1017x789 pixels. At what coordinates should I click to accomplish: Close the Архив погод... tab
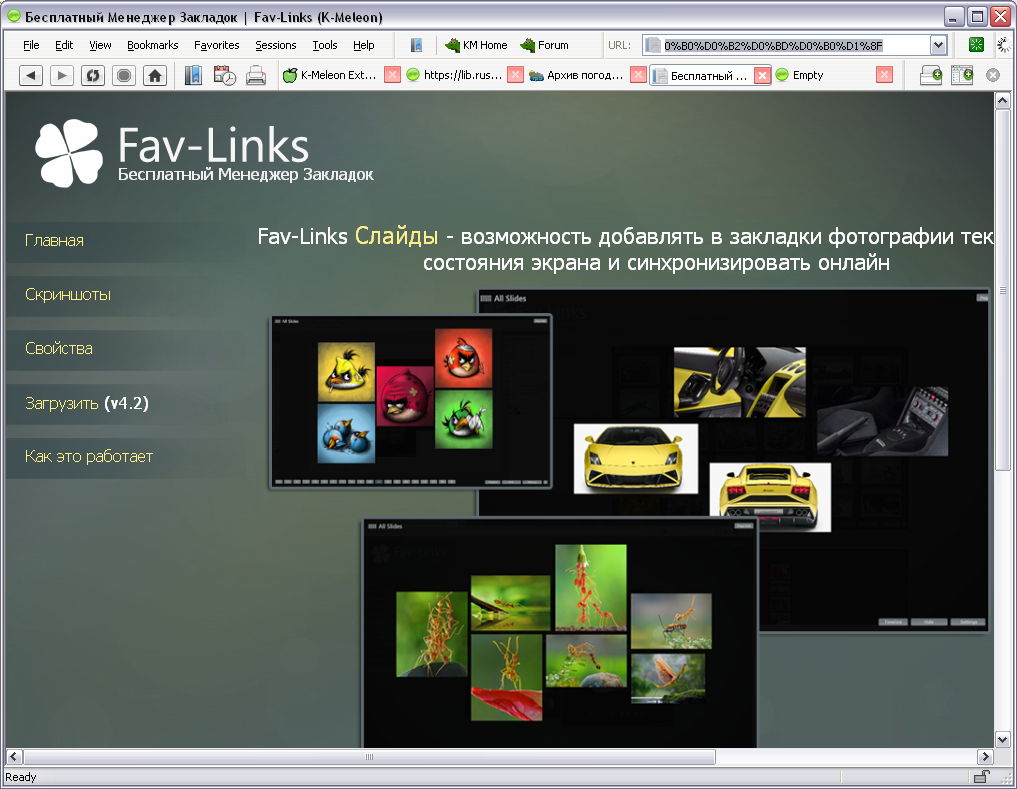point(638,75)
